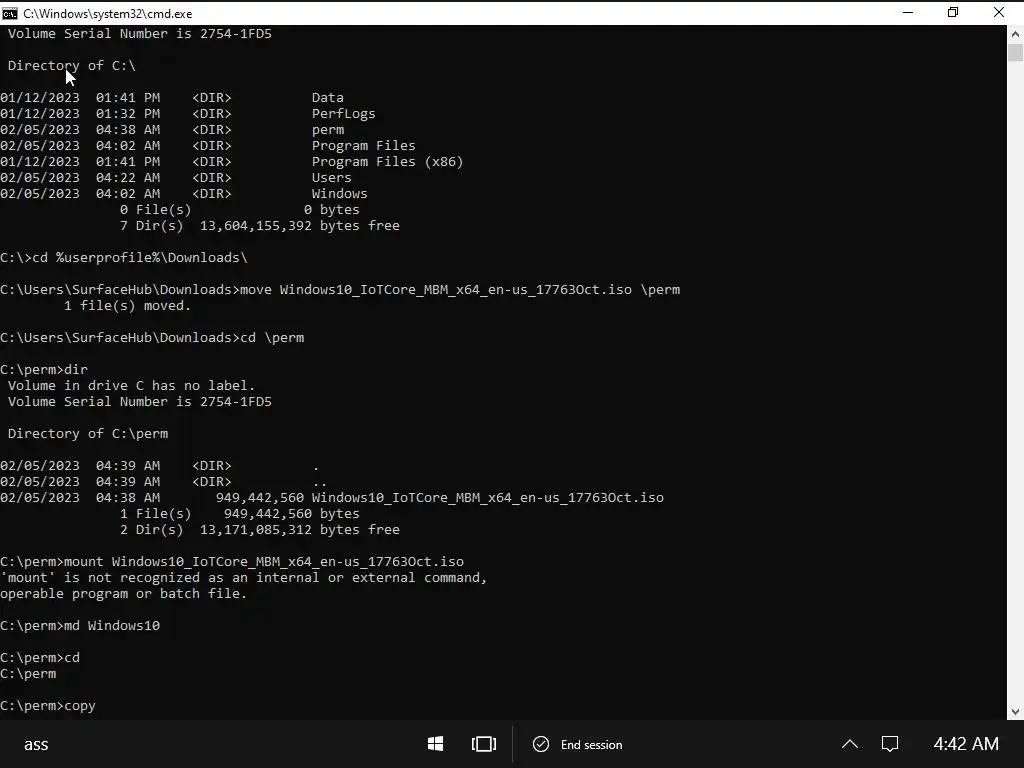
Task: Click the 'perm' directory entry in C:\ listing
Action: [x=328, y=129]
